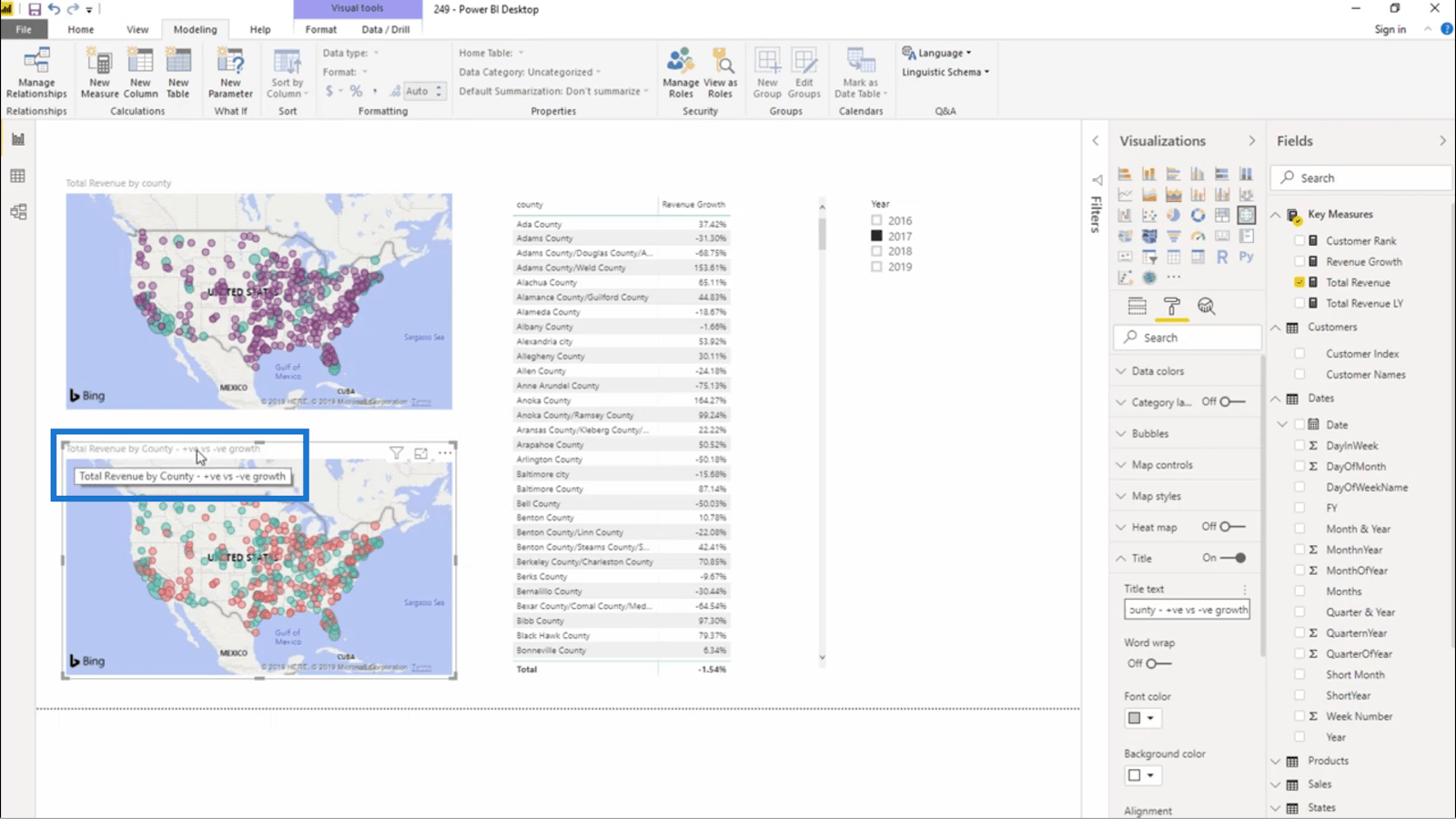This screenshot has height=819, width=1456.
Task: Click Mark as Date Table
Action: 860,73
